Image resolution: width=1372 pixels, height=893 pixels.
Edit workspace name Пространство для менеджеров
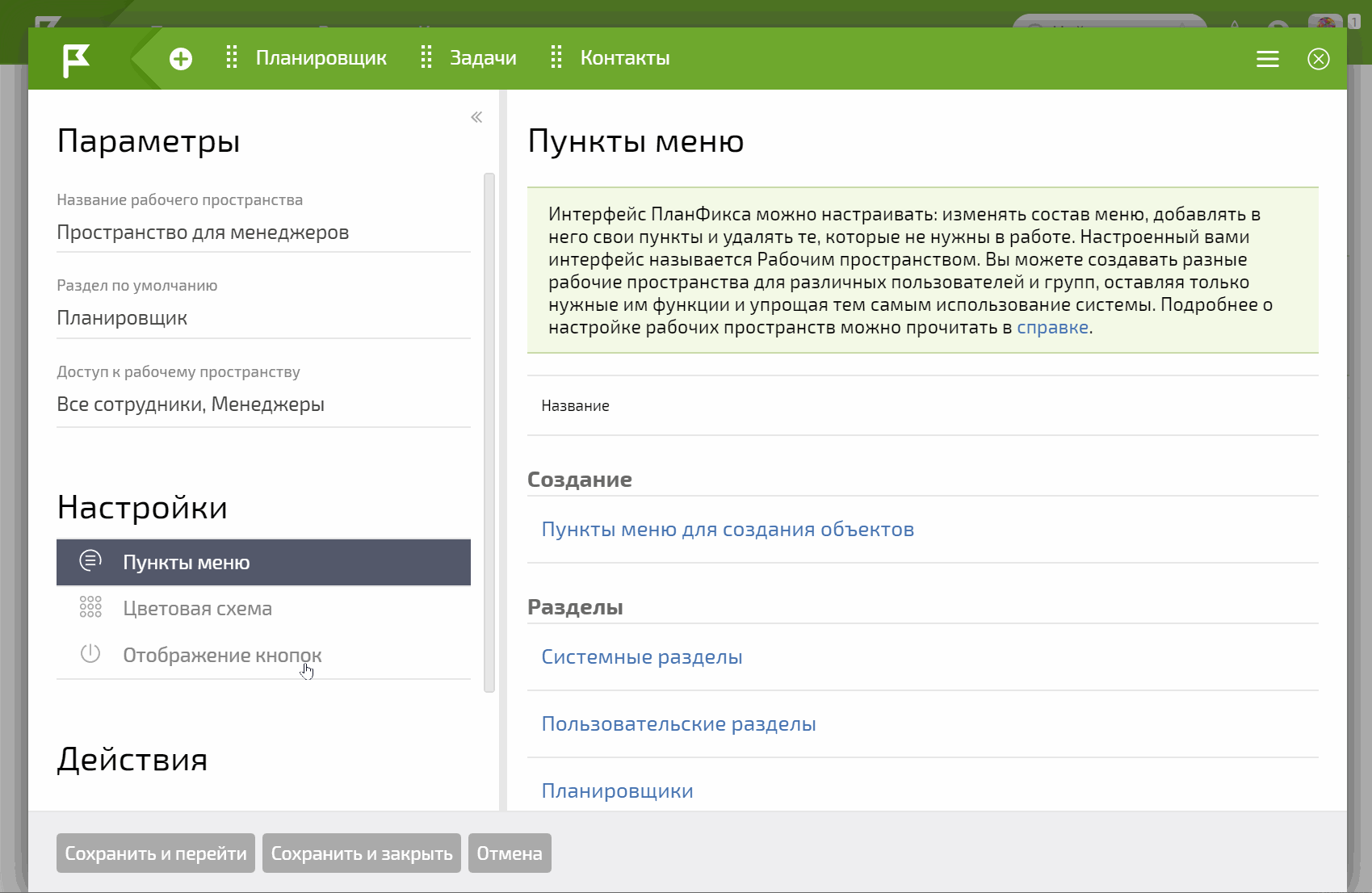[263, 233]
